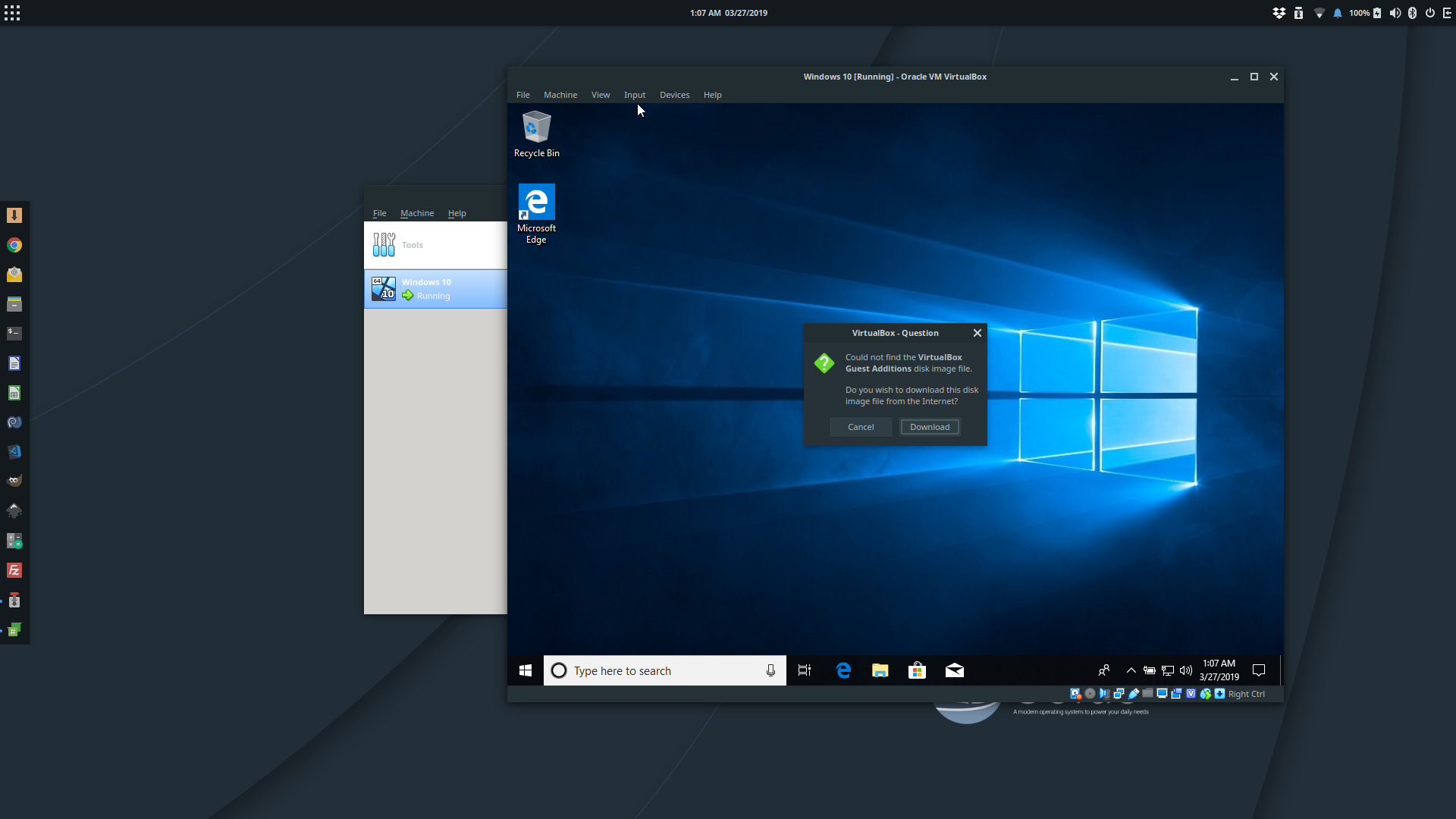1456x819 pixels.
Task: Expand the Machine menu in VirtualBox
Action: [559, 94]
